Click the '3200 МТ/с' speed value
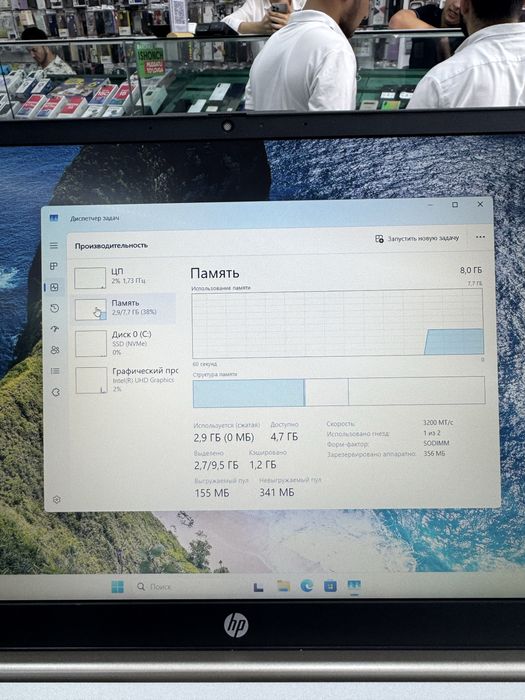 coord(438,422)
